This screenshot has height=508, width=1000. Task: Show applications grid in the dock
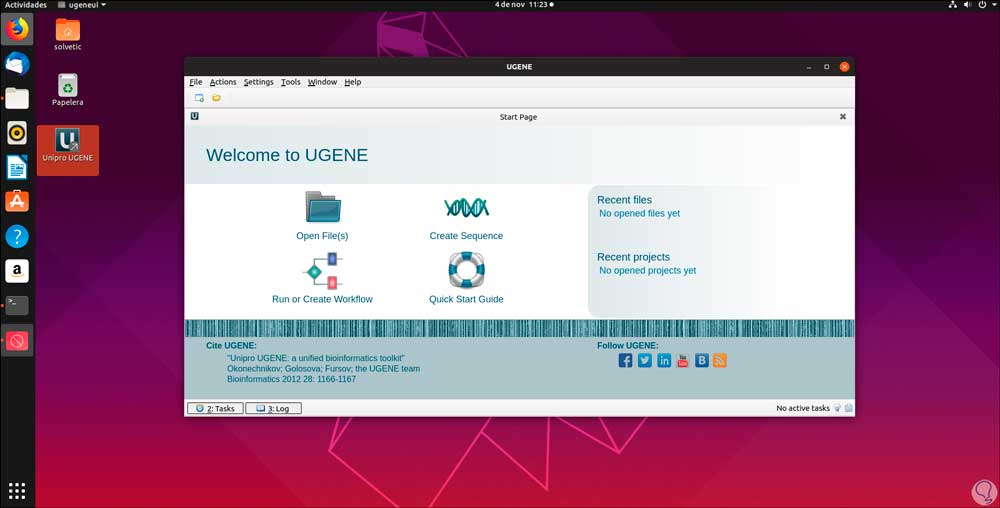tap(17, 490)
